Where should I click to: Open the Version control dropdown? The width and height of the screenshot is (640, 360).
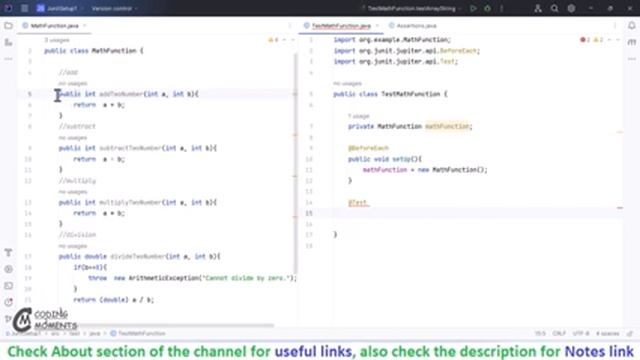[114, 8]
